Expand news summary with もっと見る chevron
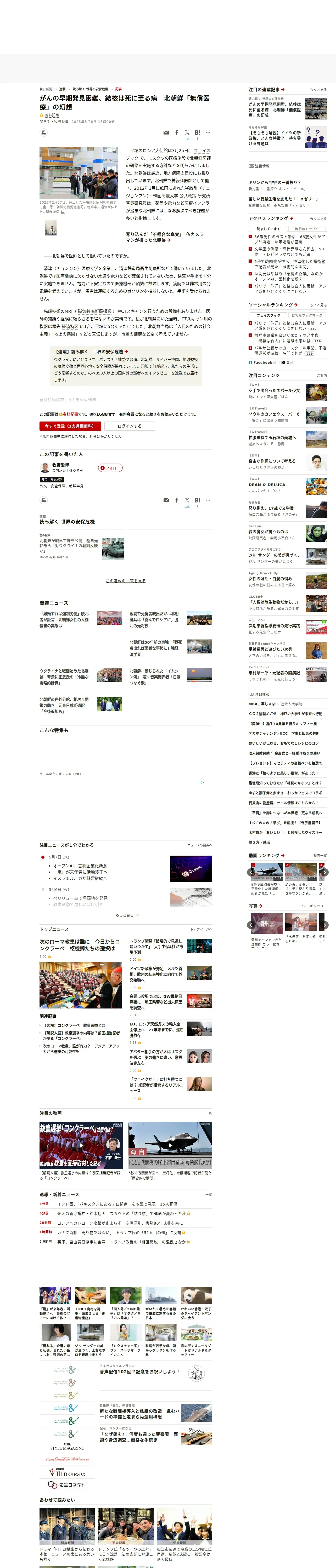 tap(127, 915)
